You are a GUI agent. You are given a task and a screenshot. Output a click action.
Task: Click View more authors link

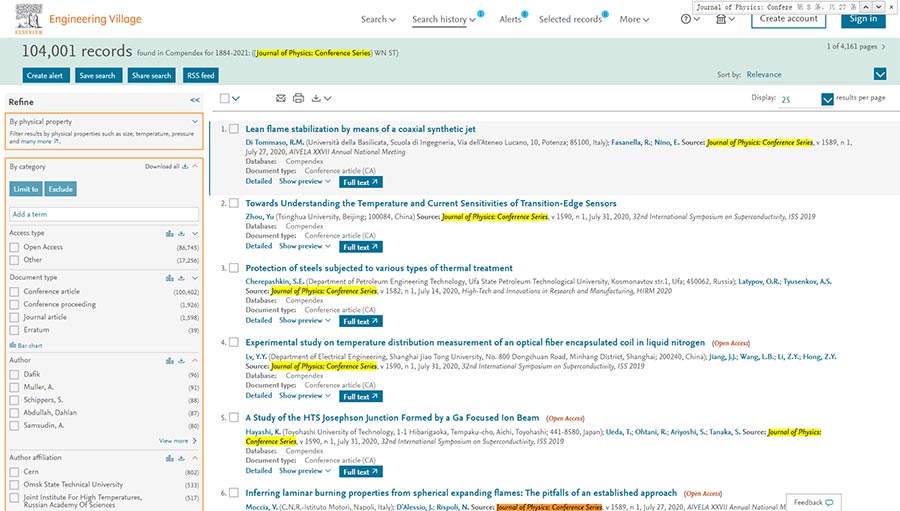click(178, 441)
